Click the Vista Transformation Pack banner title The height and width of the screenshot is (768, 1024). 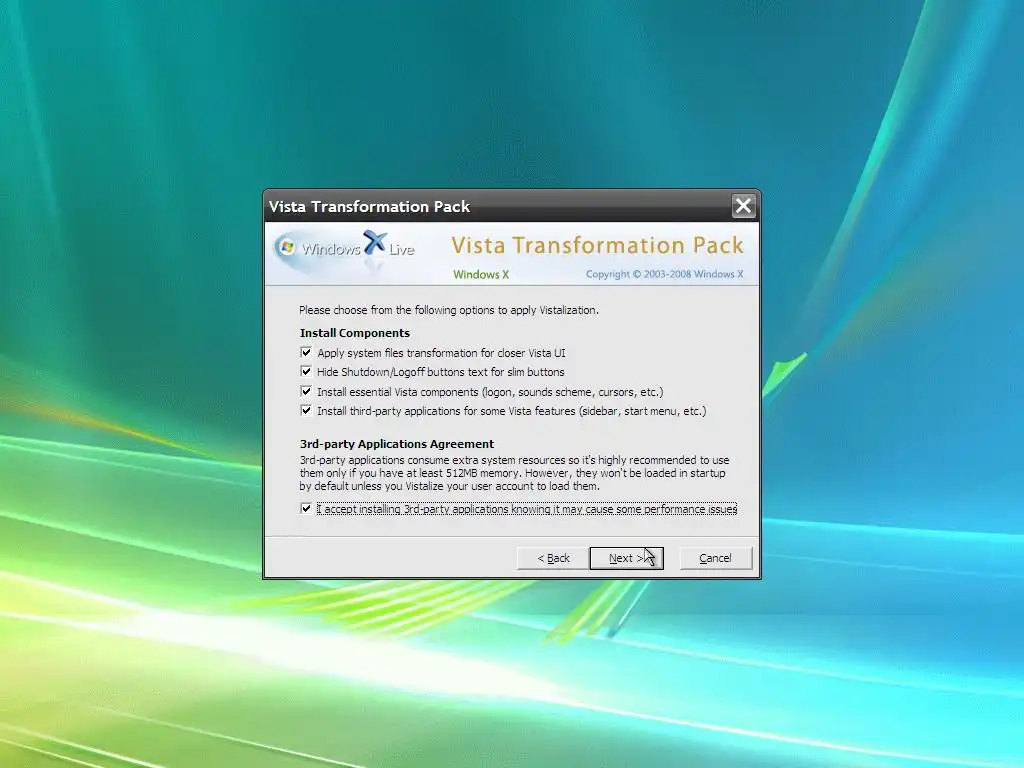(597, 246)
